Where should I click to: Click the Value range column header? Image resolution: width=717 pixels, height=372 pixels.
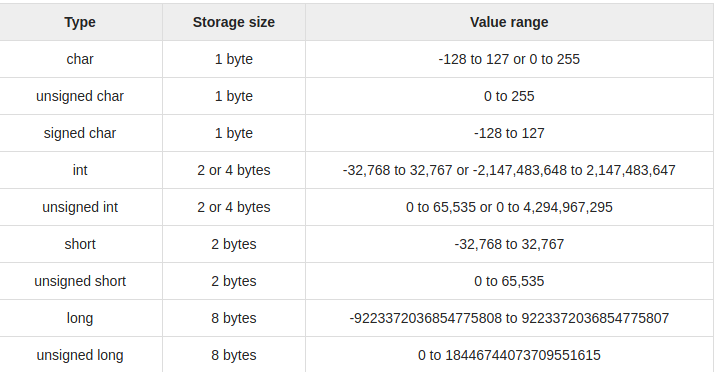[x=509, y=22]
